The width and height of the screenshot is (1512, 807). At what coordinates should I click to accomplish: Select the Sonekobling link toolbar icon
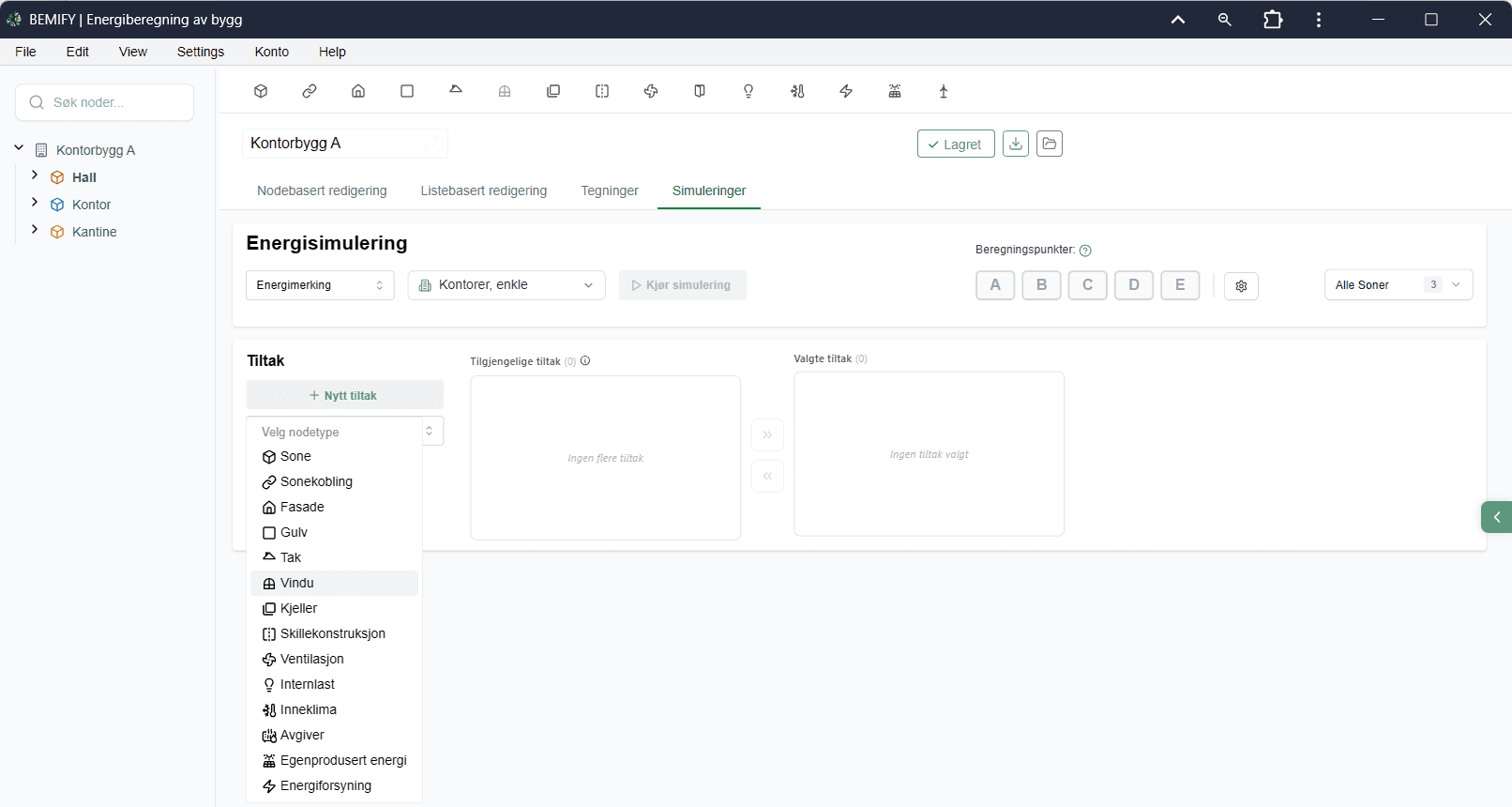(310, 91)
